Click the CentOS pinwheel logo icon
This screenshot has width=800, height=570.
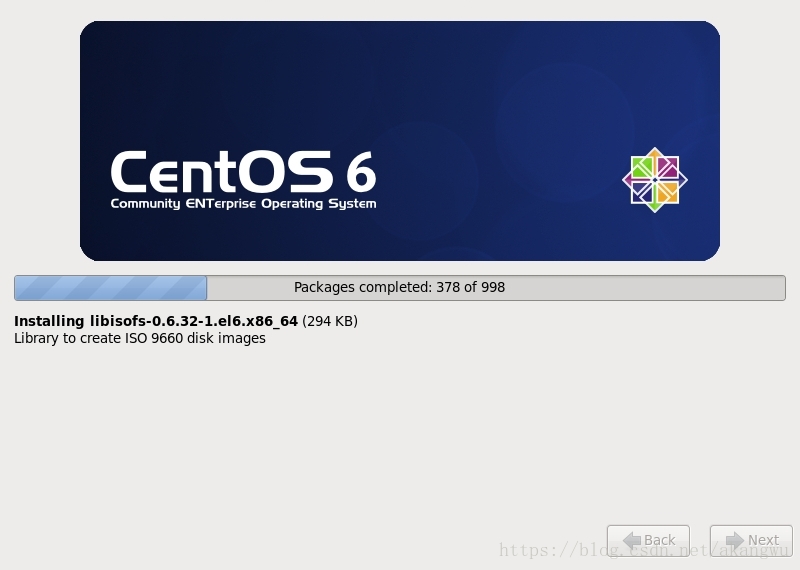tap(655, 180)
